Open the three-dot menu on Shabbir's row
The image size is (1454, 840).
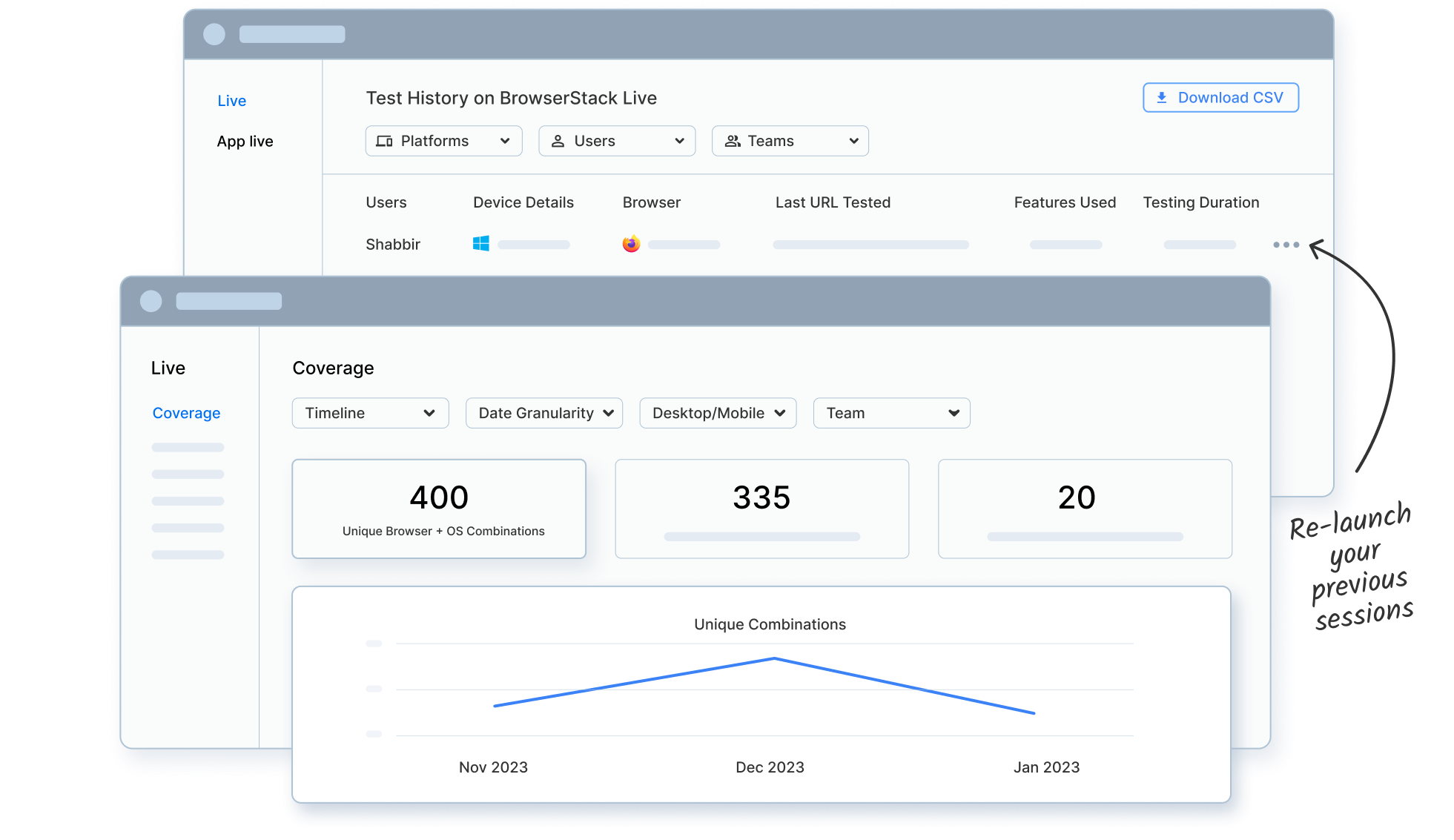click(1286, 245)
